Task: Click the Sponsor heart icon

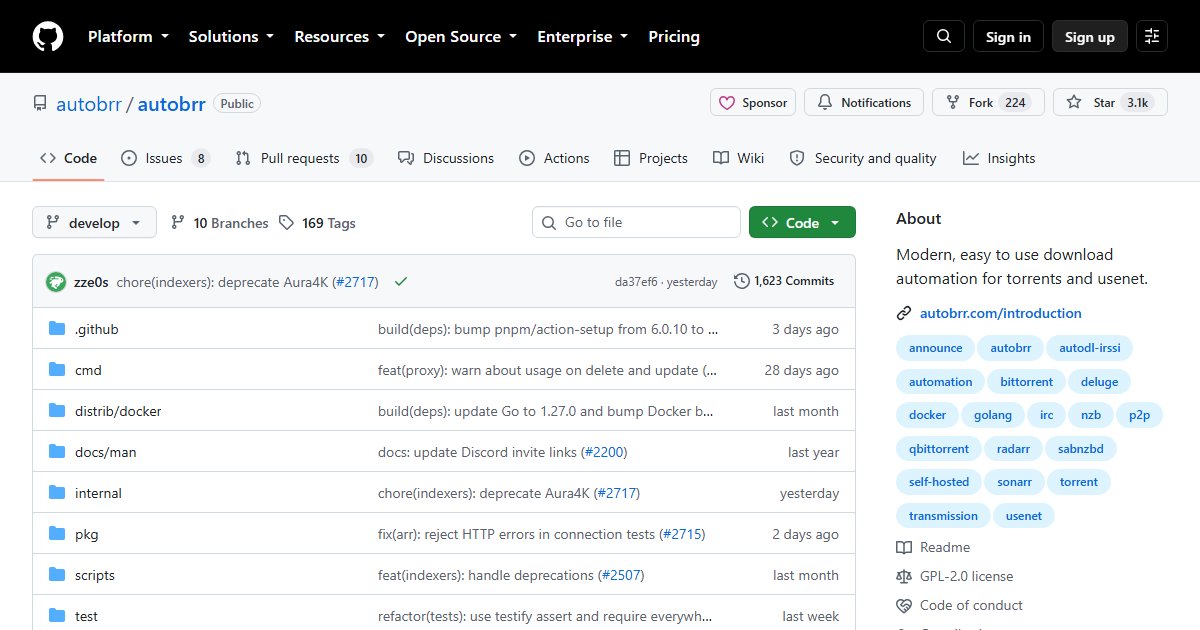Action: pyautogui.click(x=726, y=103)
